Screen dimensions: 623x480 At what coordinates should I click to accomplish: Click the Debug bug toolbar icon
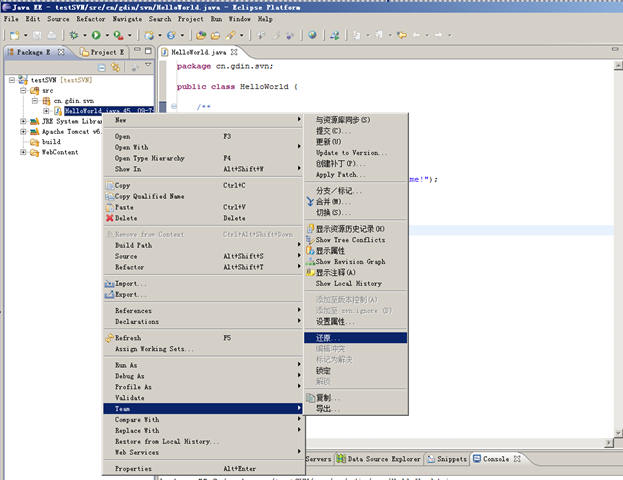click(74, 35)
